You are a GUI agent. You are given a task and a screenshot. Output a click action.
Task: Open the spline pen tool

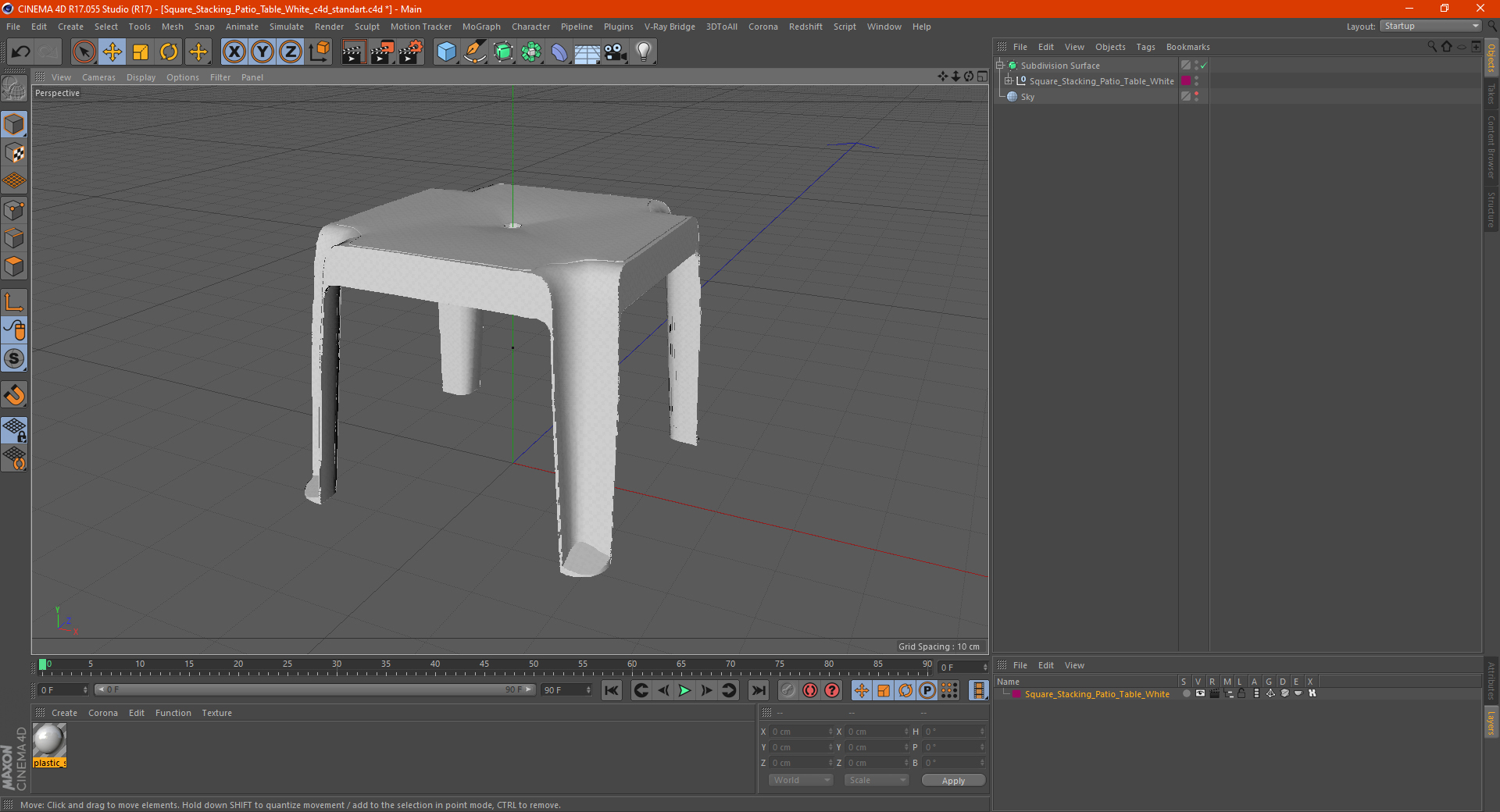474,52
